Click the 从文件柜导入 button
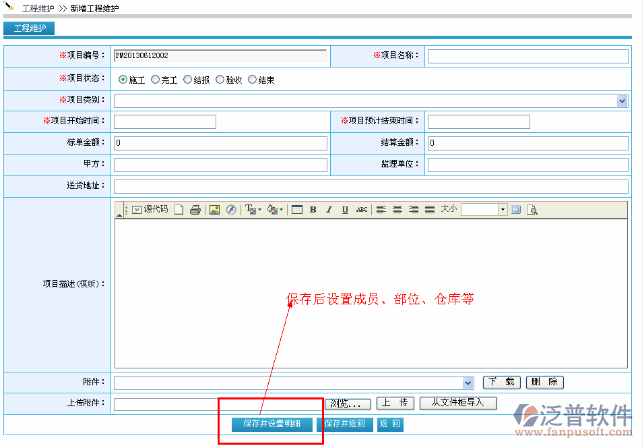 [457, 403]
